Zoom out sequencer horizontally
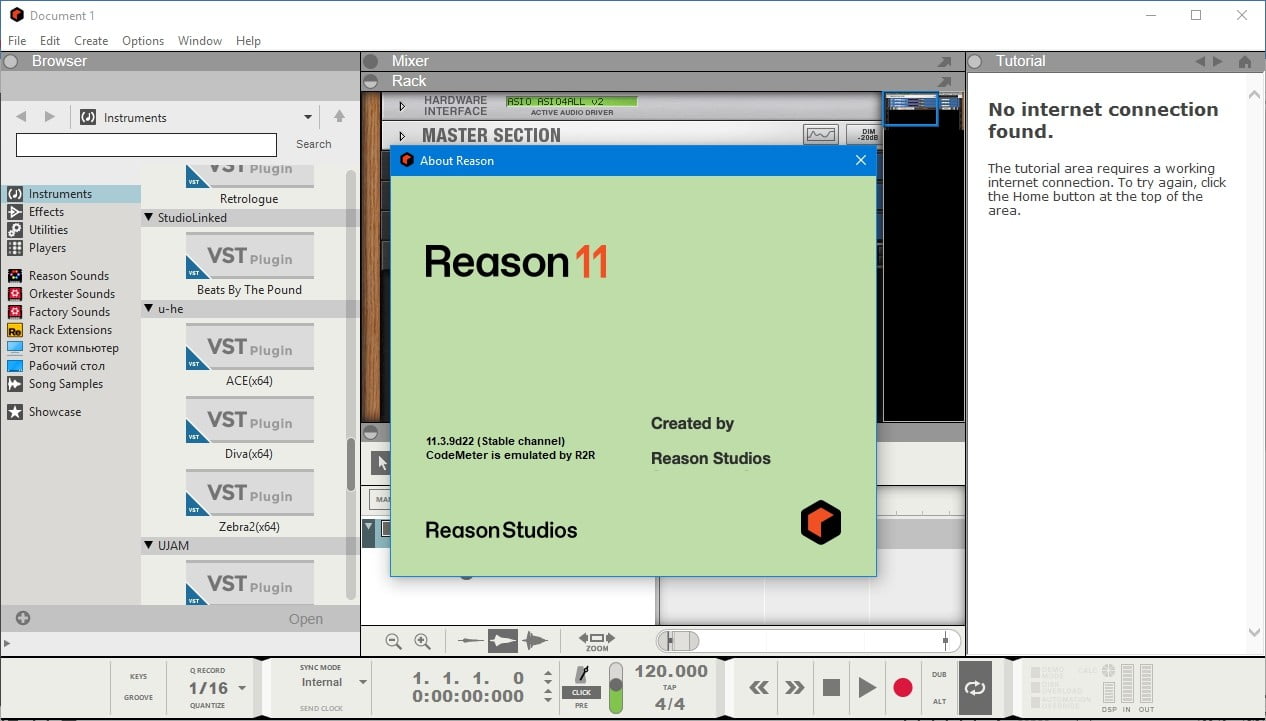The height and width of the screenshot is (721, 1266). (393, 641)
